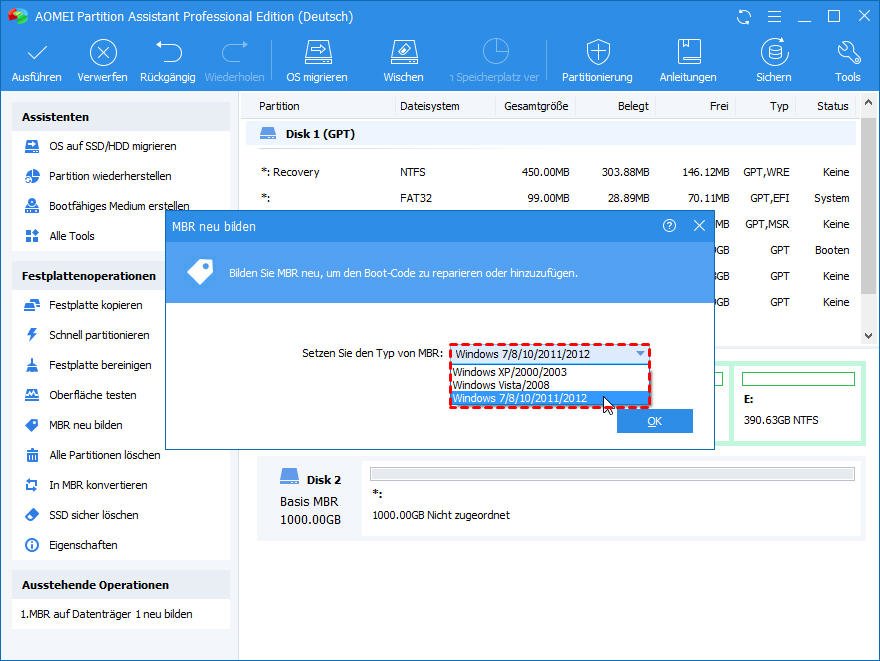Choose Windows XP/2000/2003 from the list
Viewport: 880px width, 661px height.
point(509,372)
